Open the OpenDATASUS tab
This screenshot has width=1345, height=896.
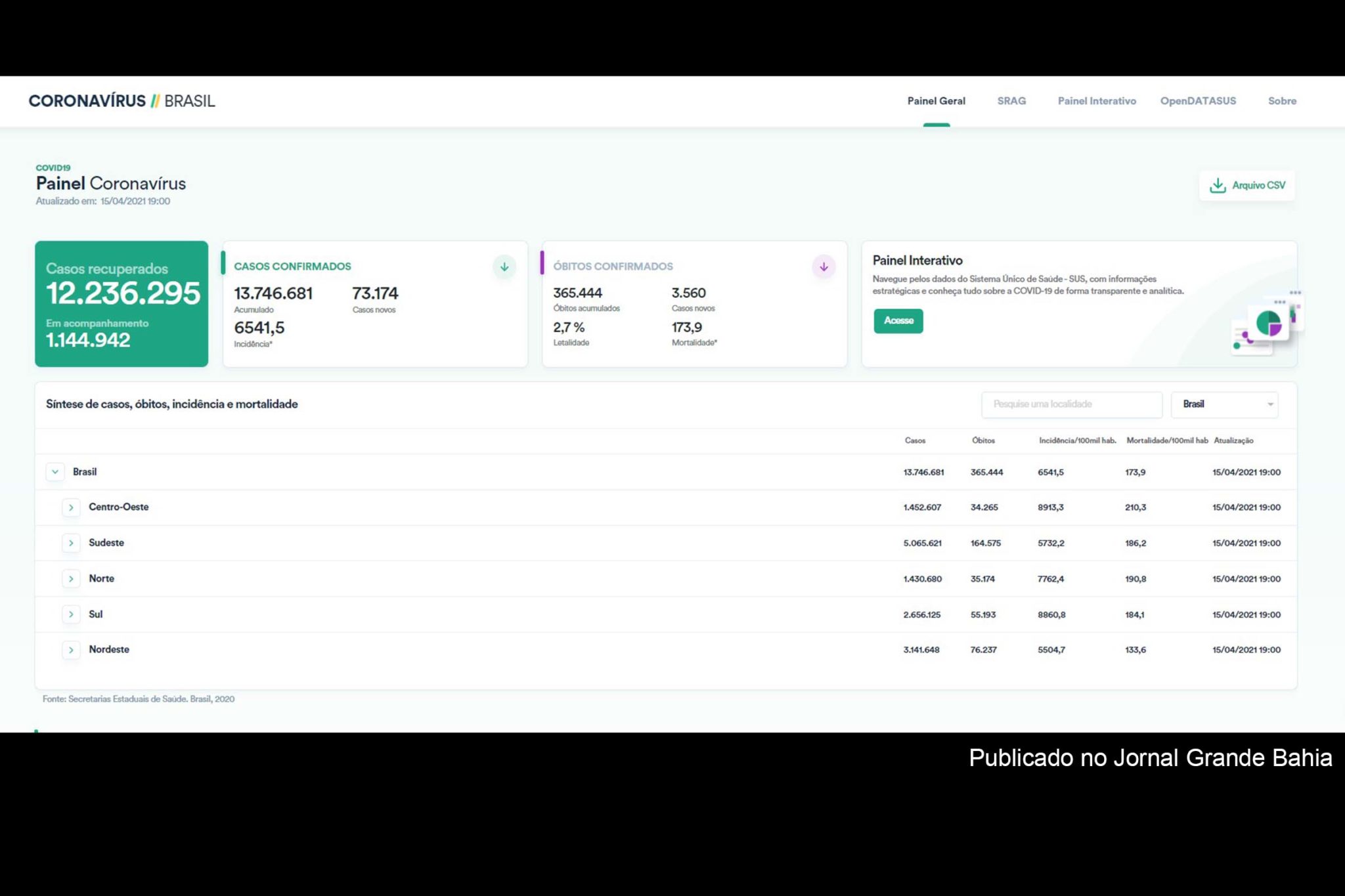[1198, 101]
